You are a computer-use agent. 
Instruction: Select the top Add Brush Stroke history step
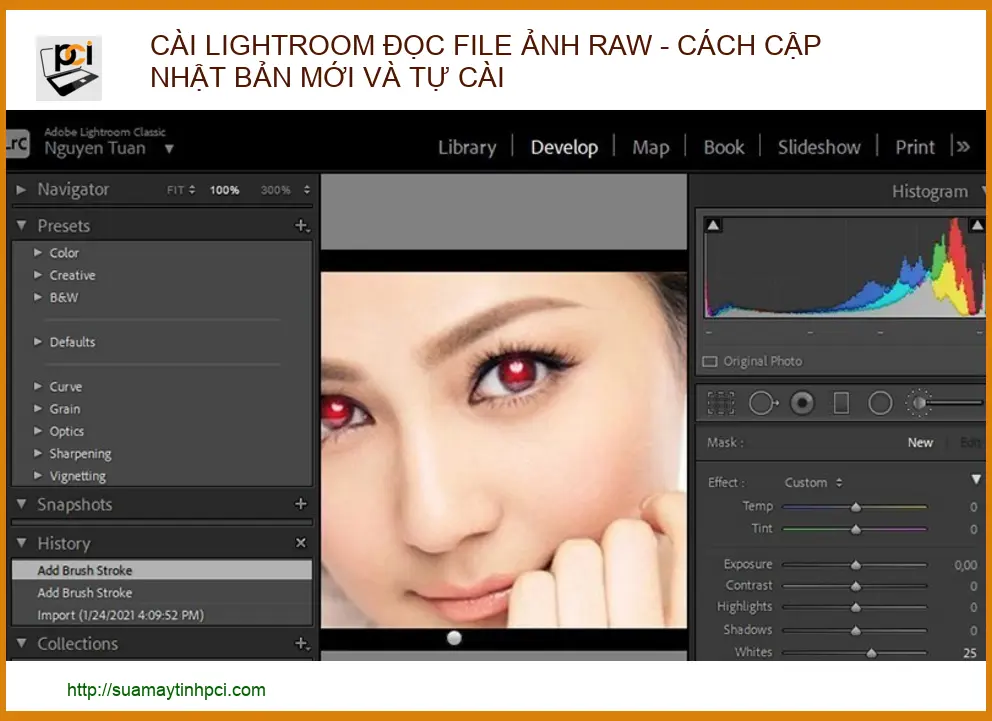tap(162, 570)
